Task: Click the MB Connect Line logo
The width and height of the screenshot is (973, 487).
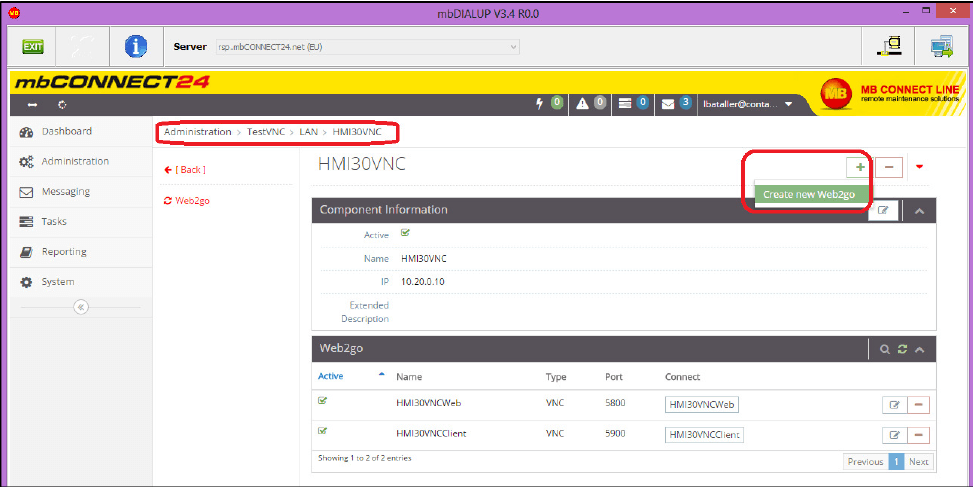Action: [889, 94]
